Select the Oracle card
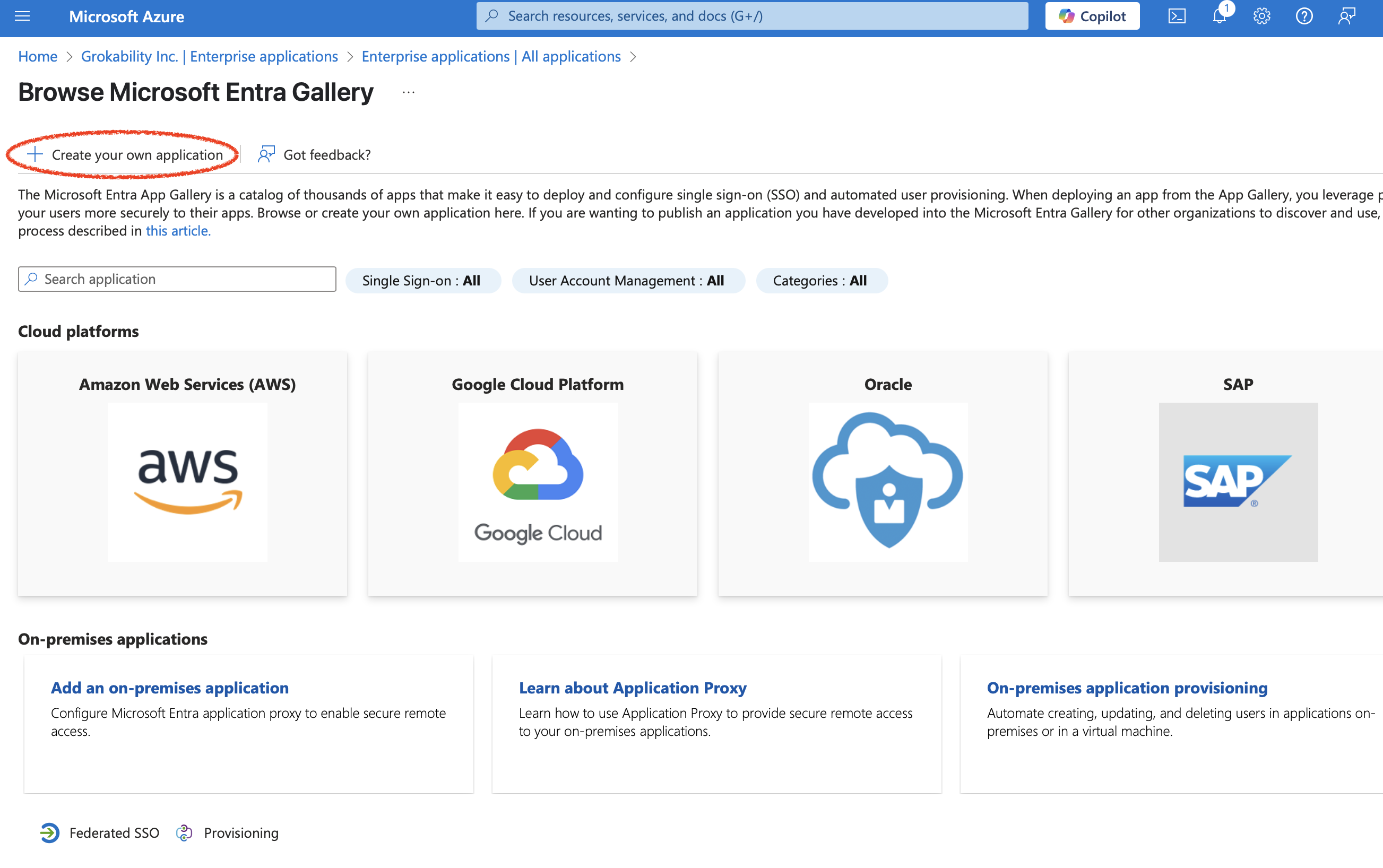Screen dimensions: 1383x868 883,474
